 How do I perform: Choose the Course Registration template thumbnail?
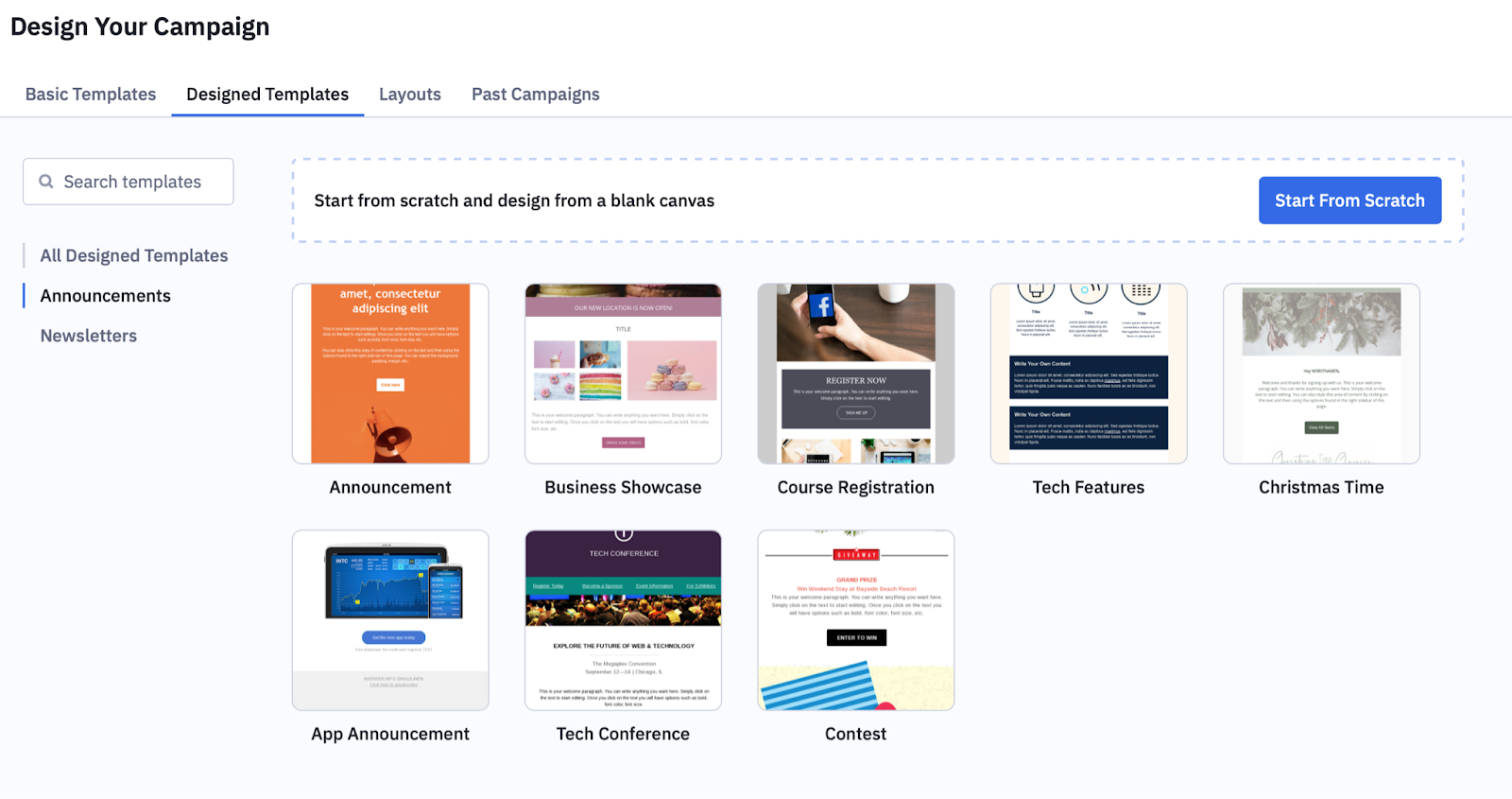(855, 373)
